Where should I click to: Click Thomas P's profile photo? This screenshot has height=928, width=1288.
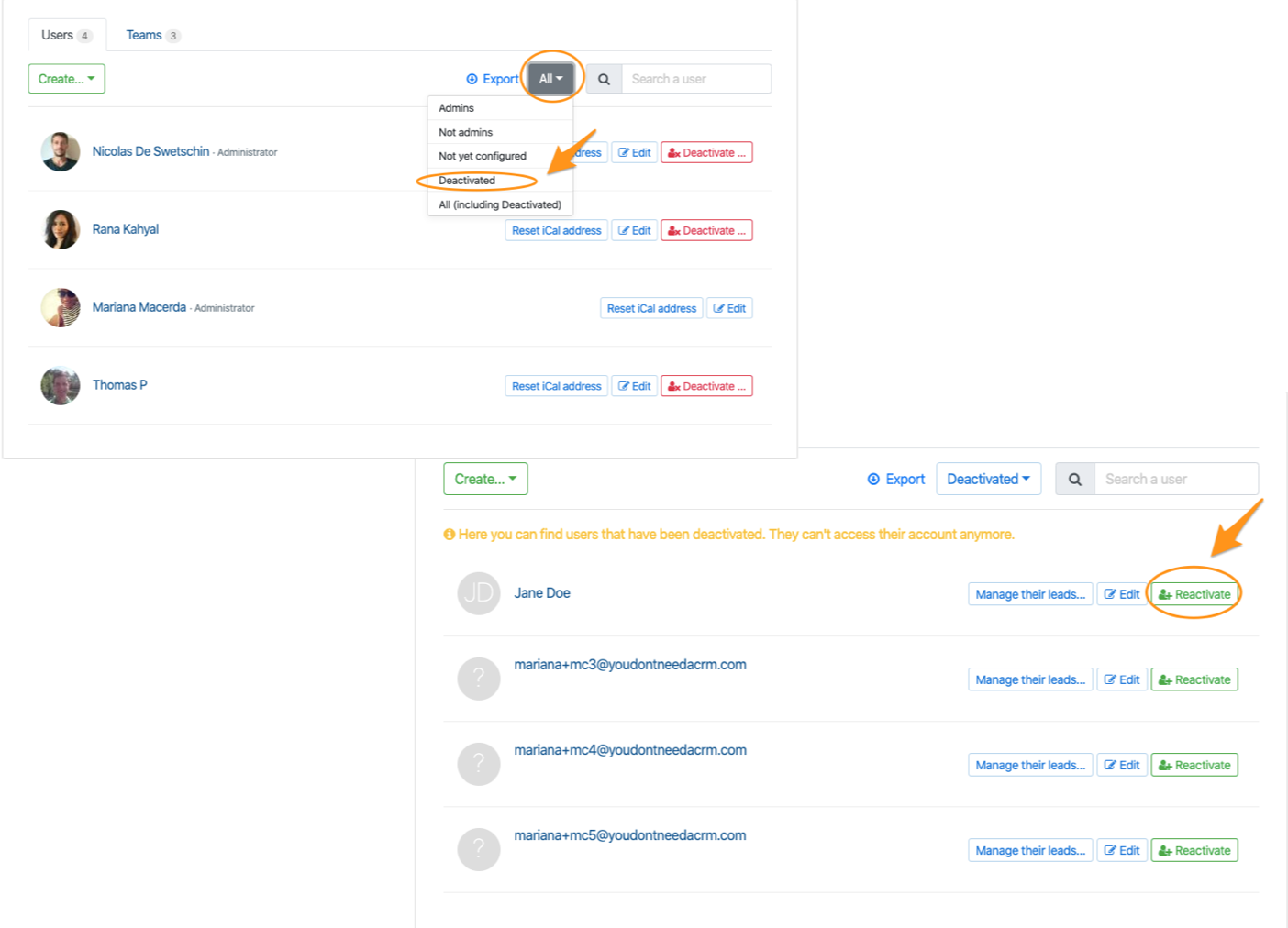(61, 386)
